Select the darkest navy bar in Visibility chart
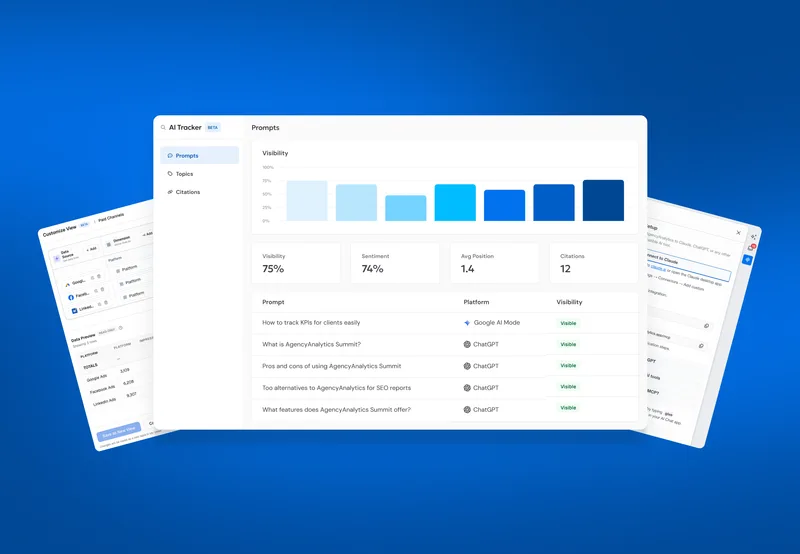Viewport: 800px width, 554px height. 603,200
